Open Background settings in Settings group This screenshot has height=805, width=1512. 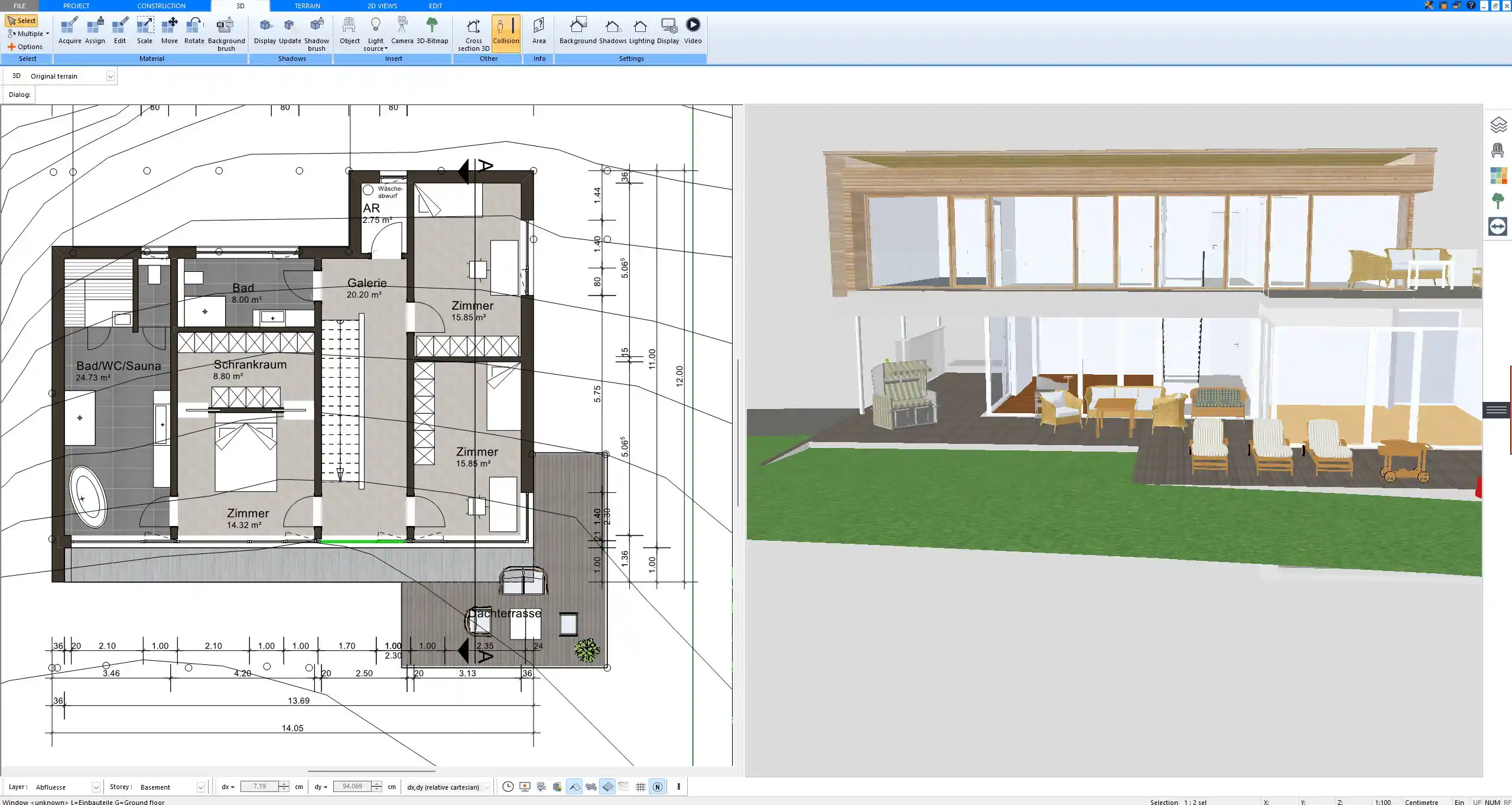point(578,31)
